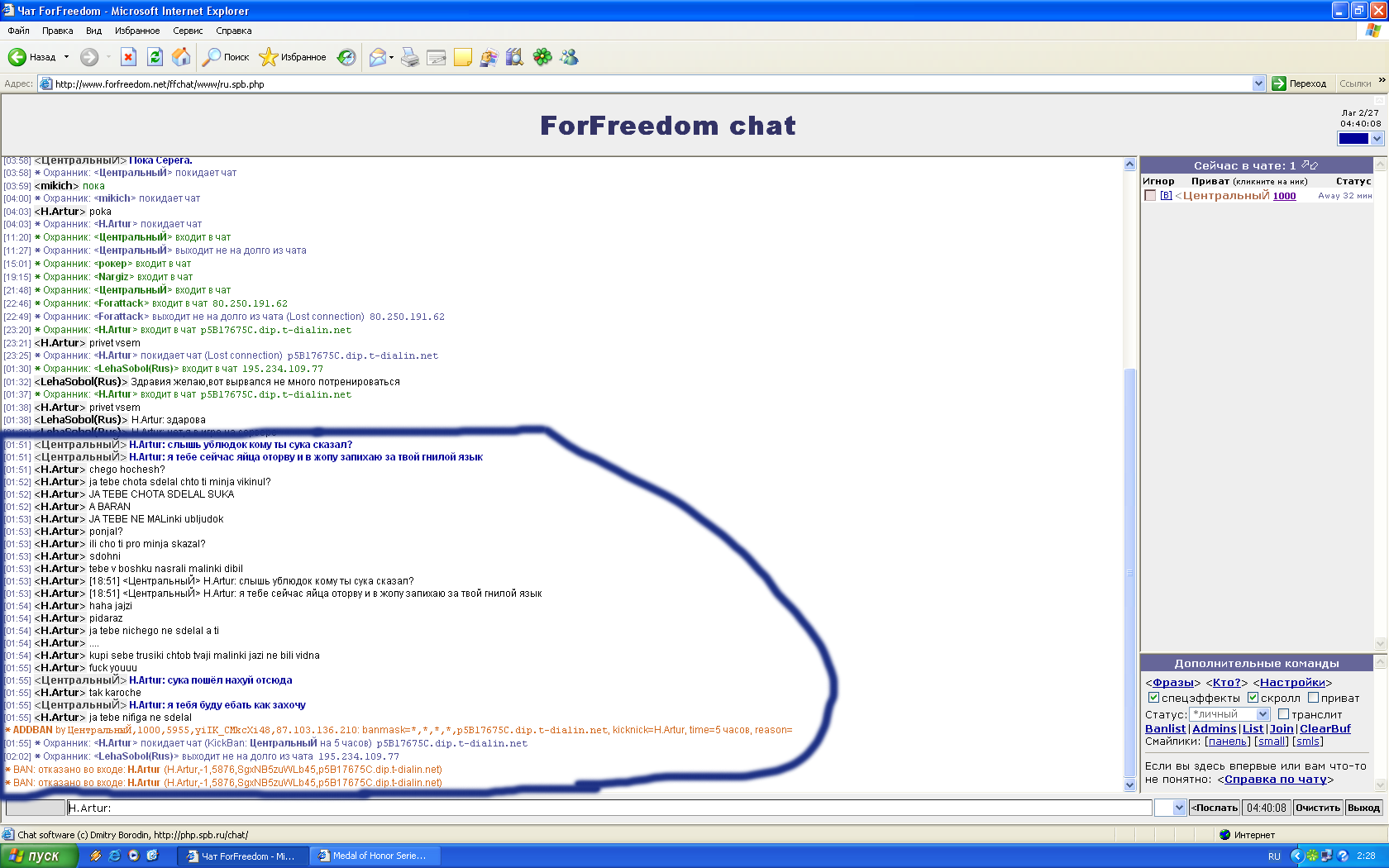Expand the Ссылки links toolbar chevron

point(1382,79)
